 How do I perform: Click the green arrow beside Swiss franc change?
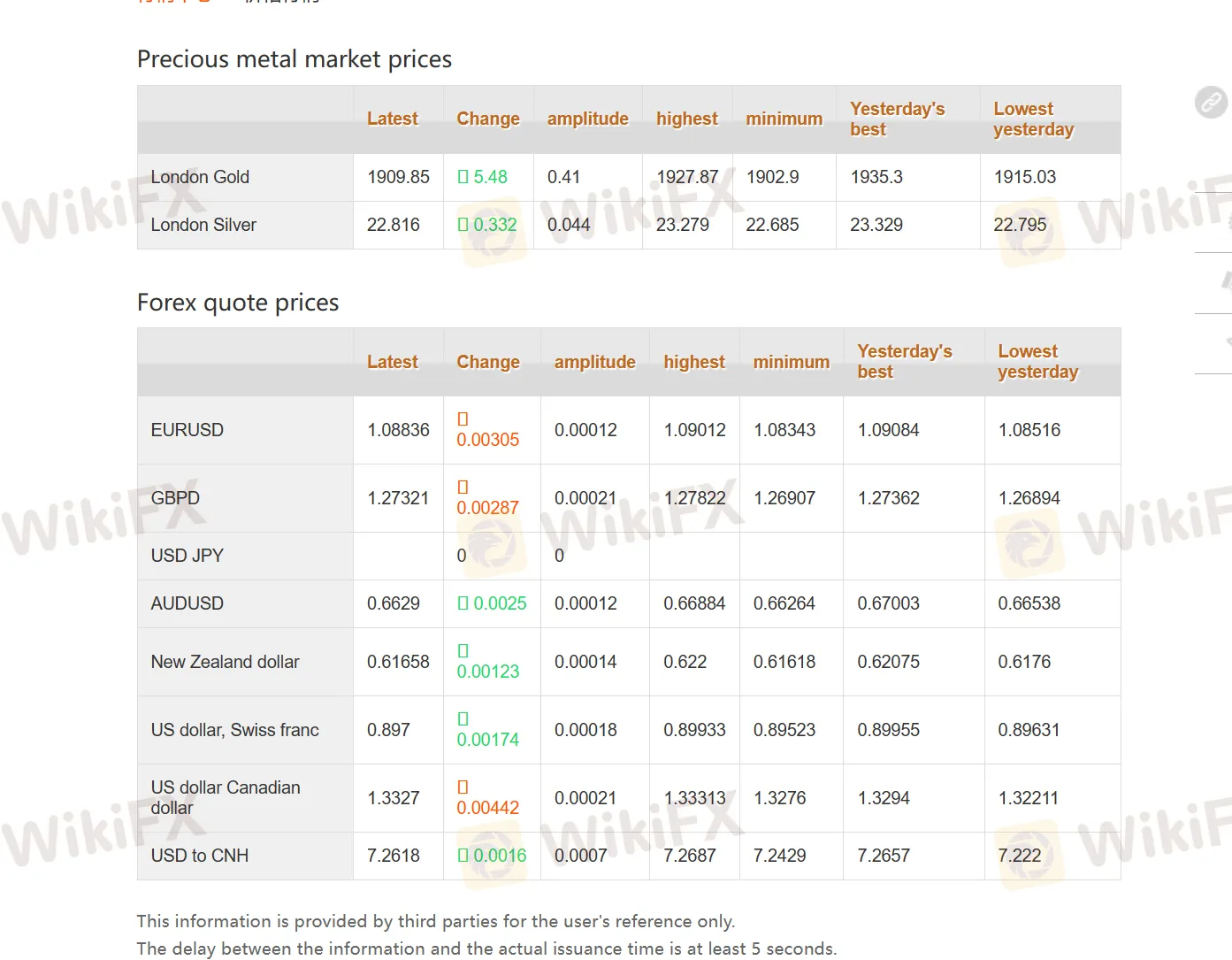[461, 719]
